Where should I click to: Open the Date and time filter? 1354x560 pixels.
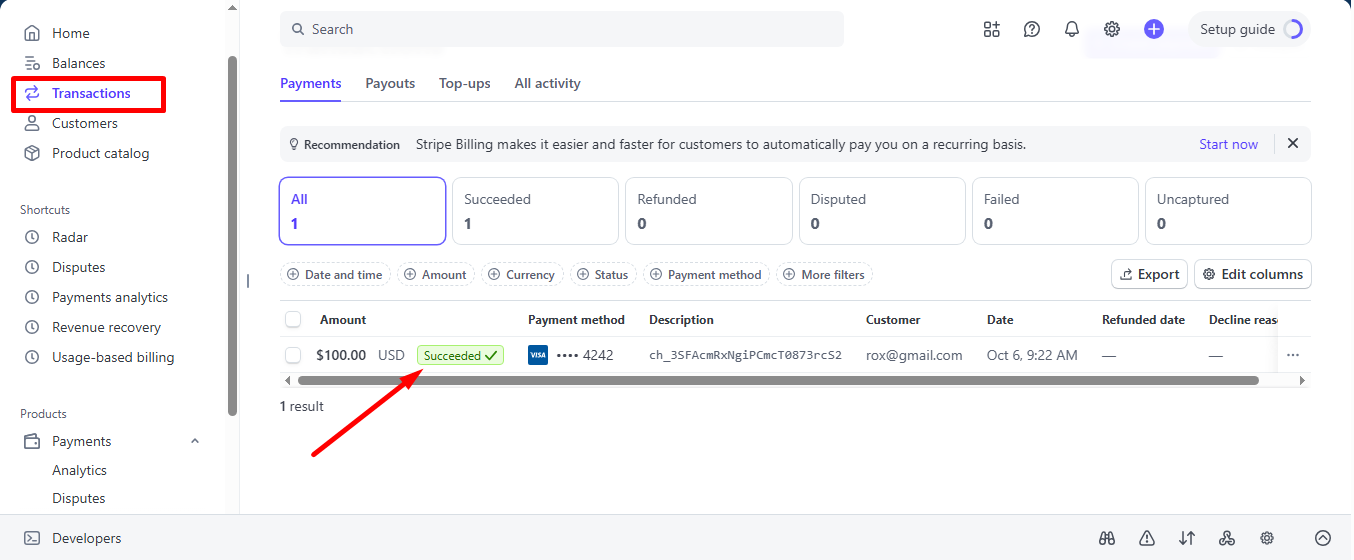pyautogui.click(x=335, y=275)
